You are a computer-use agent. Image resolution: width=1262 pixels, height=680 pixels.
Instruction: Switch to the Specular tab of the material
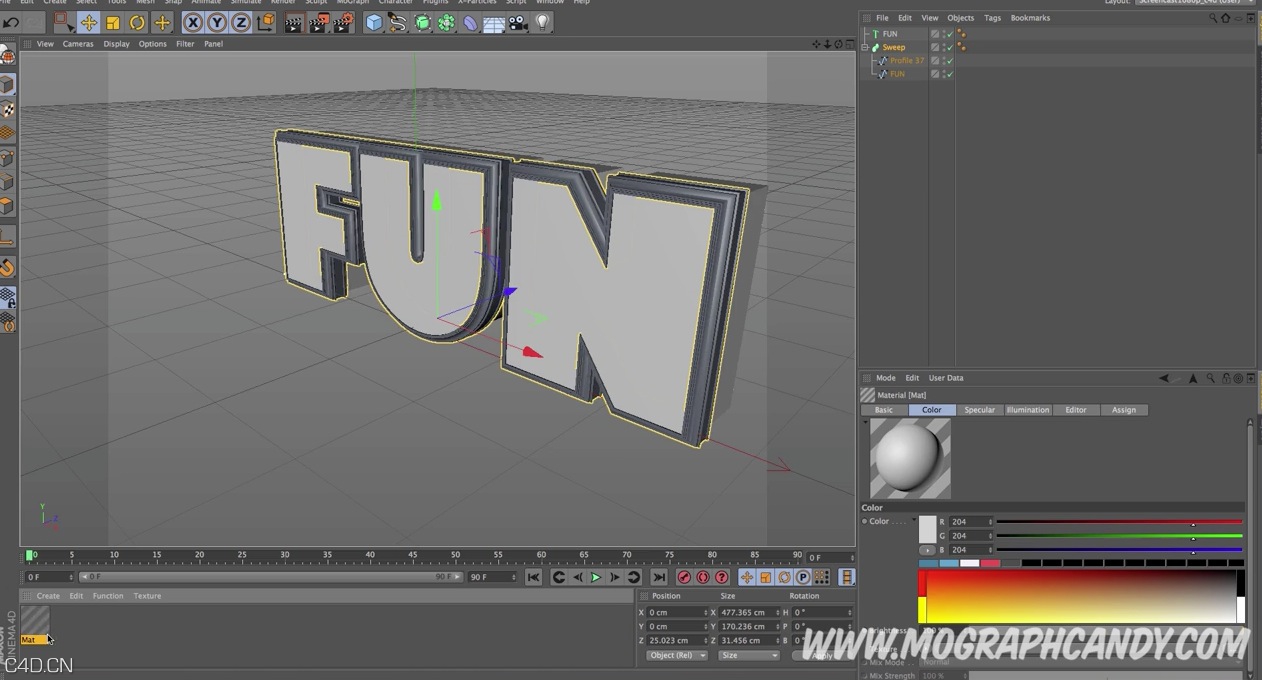979,410
